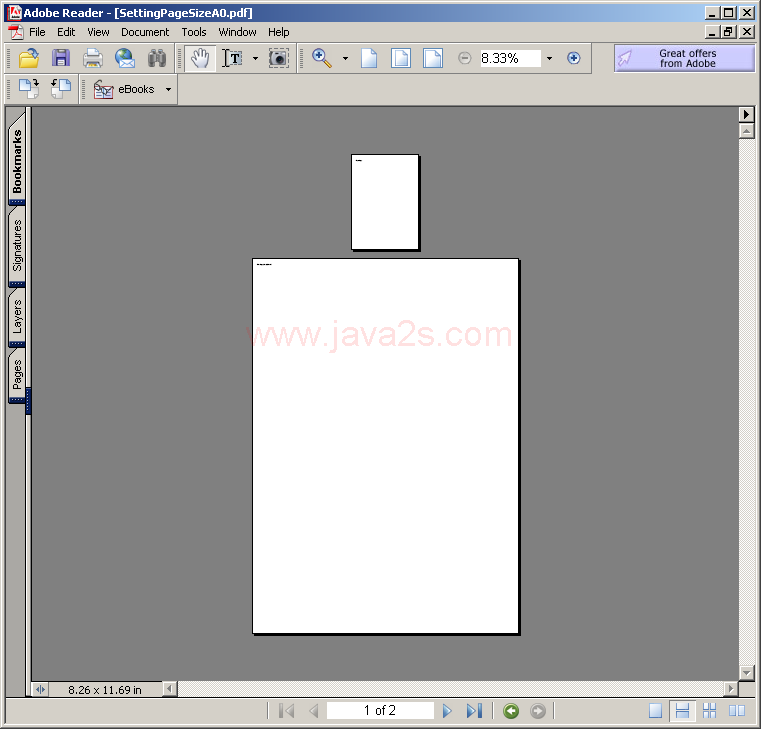
Task: Click the zoom in plus button
Action: click(574, 58)
